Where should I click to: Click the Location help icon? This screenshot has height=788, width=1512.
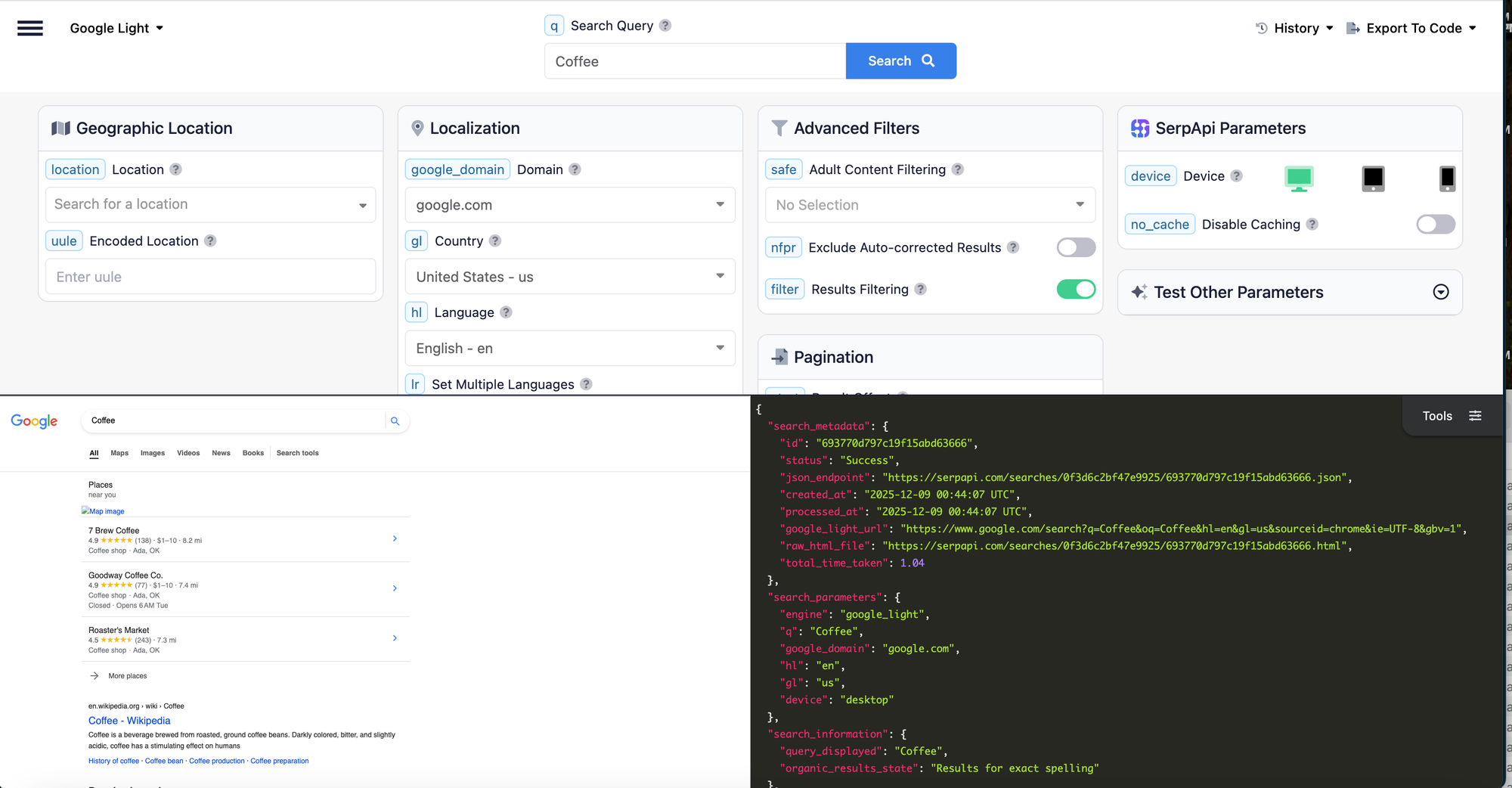[176, 169]
